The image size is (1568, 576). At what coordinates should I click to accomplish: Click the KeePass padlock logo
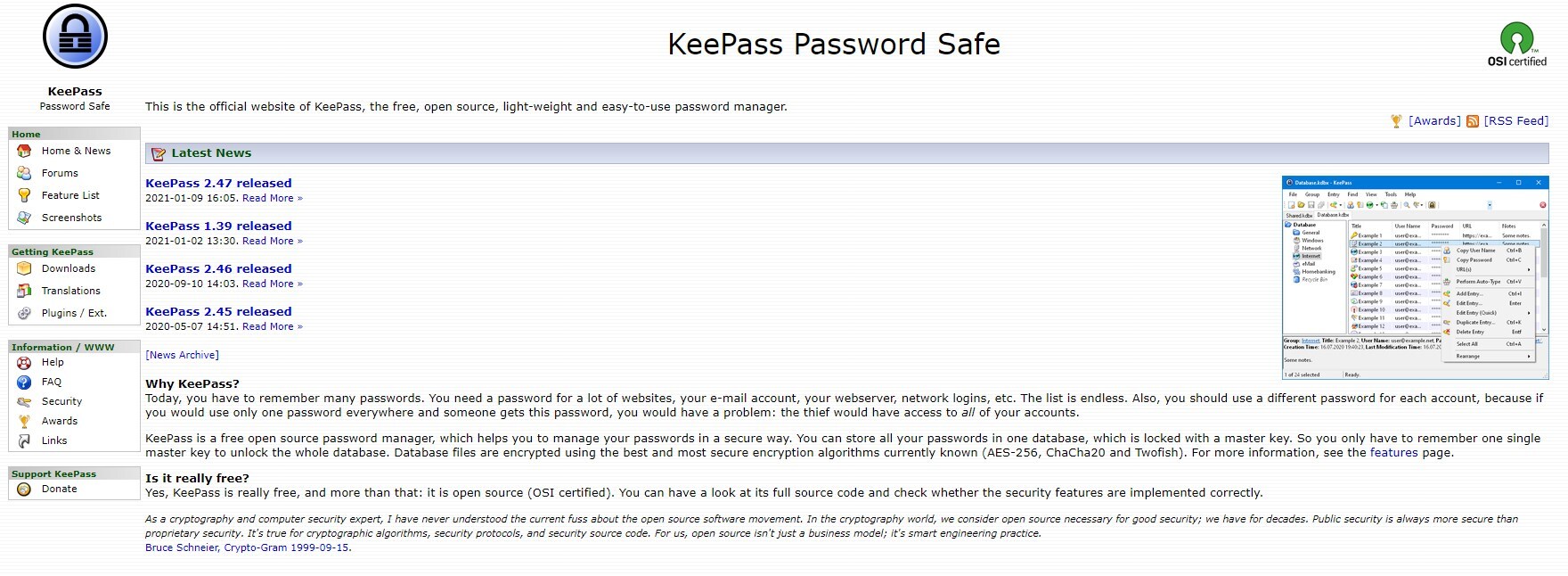(x=75, y=37)
